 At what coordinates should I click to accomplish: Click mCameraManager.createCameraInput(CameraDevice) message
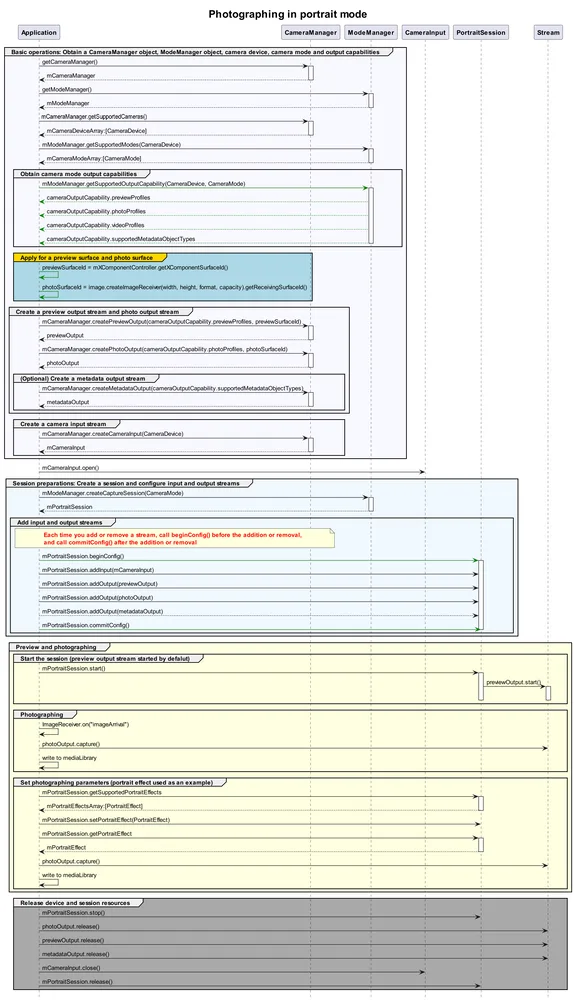point(112,434)
